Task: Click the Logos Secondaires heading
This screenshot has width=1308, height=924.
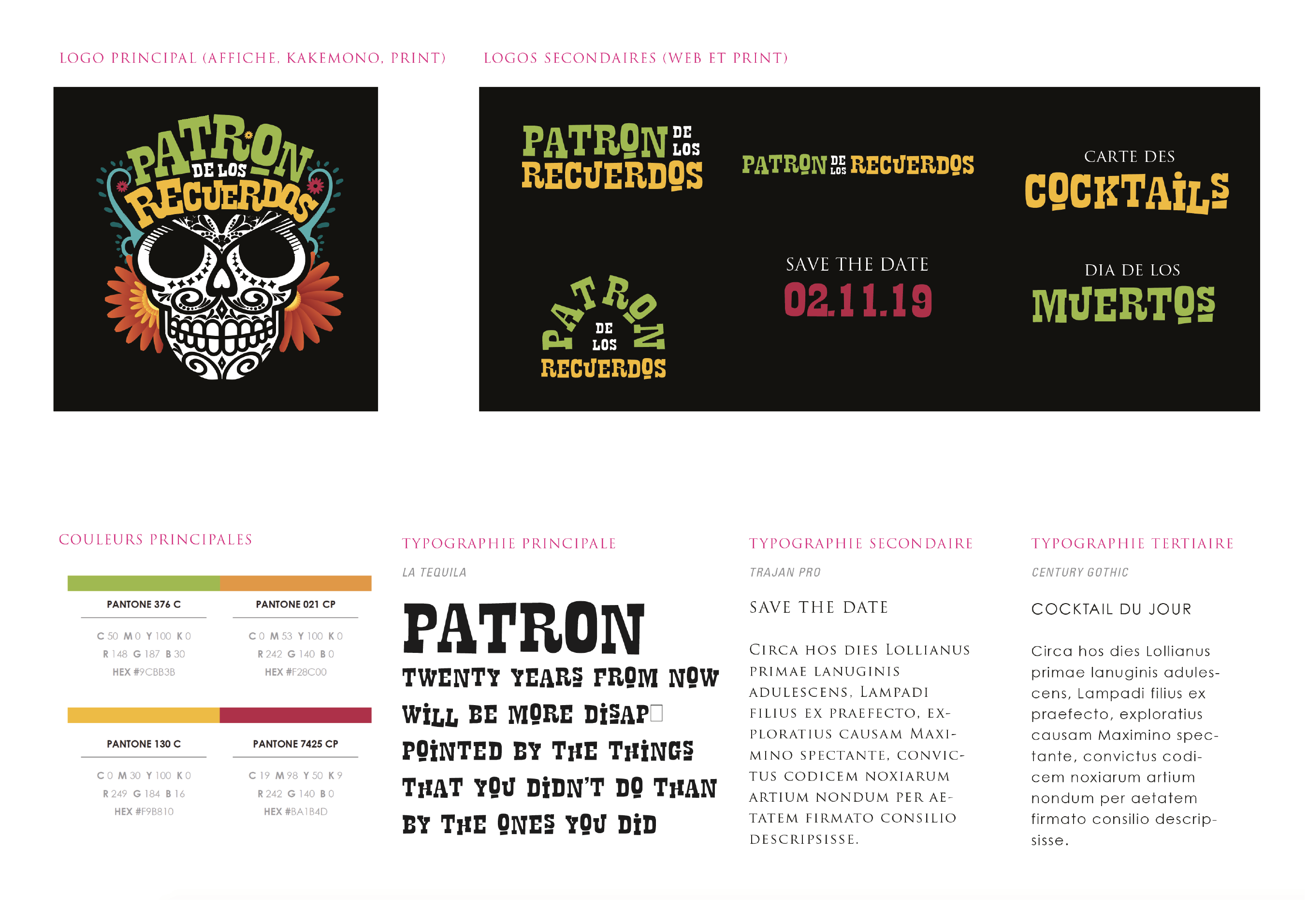Action: [636, 58]
